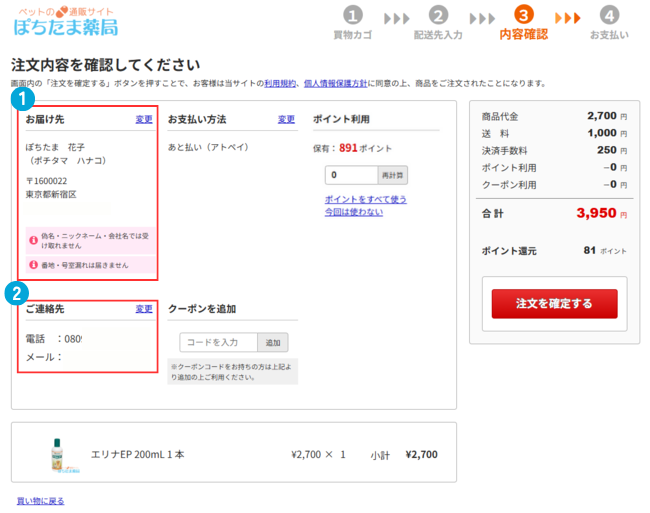Click 変更 link for ご連絡先

[x=144, y=309]
